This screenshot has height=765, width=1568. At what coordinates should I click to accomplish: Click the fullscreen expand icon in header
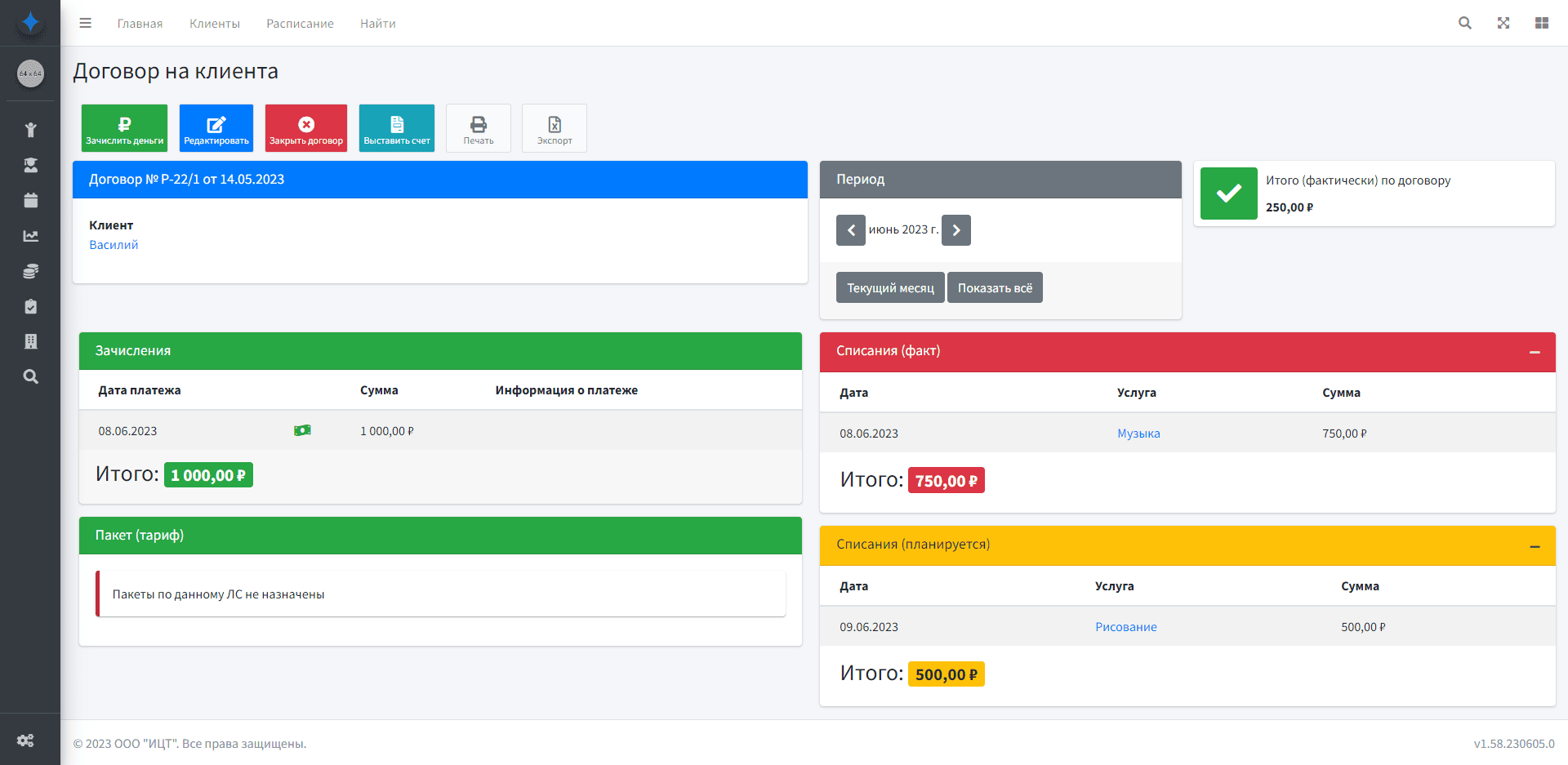click(1503, 23)
